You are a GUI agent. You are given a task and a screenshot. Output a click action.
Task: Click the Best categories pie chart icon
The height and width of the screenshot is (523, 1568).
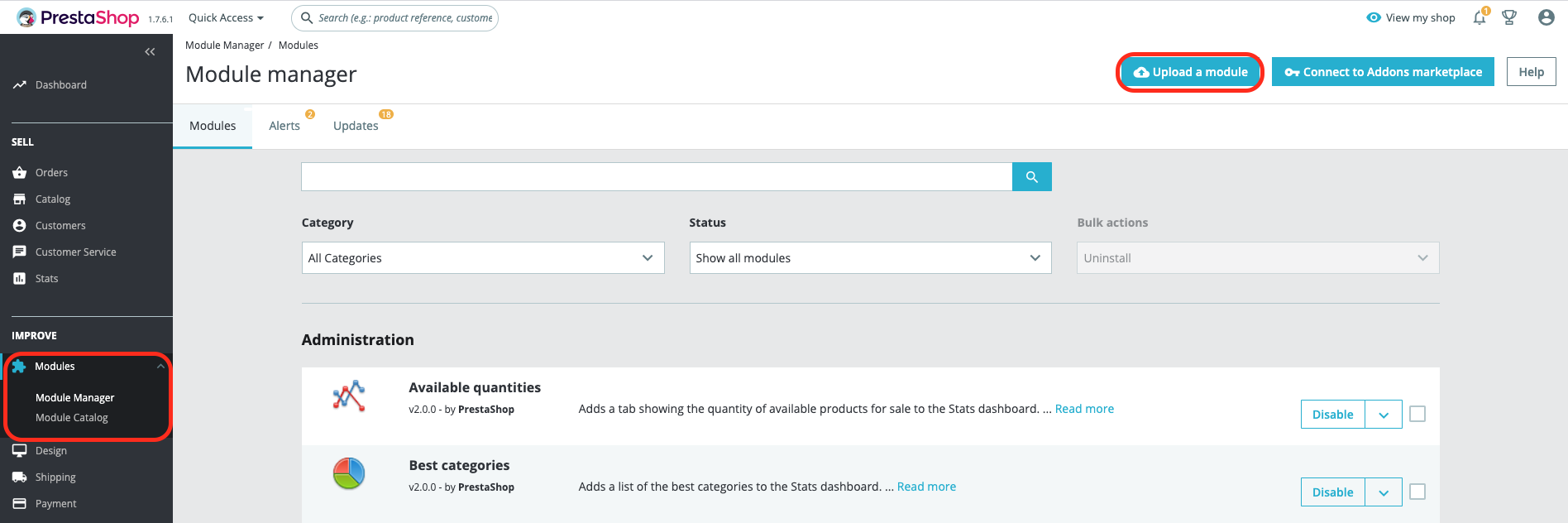[349, 474]
